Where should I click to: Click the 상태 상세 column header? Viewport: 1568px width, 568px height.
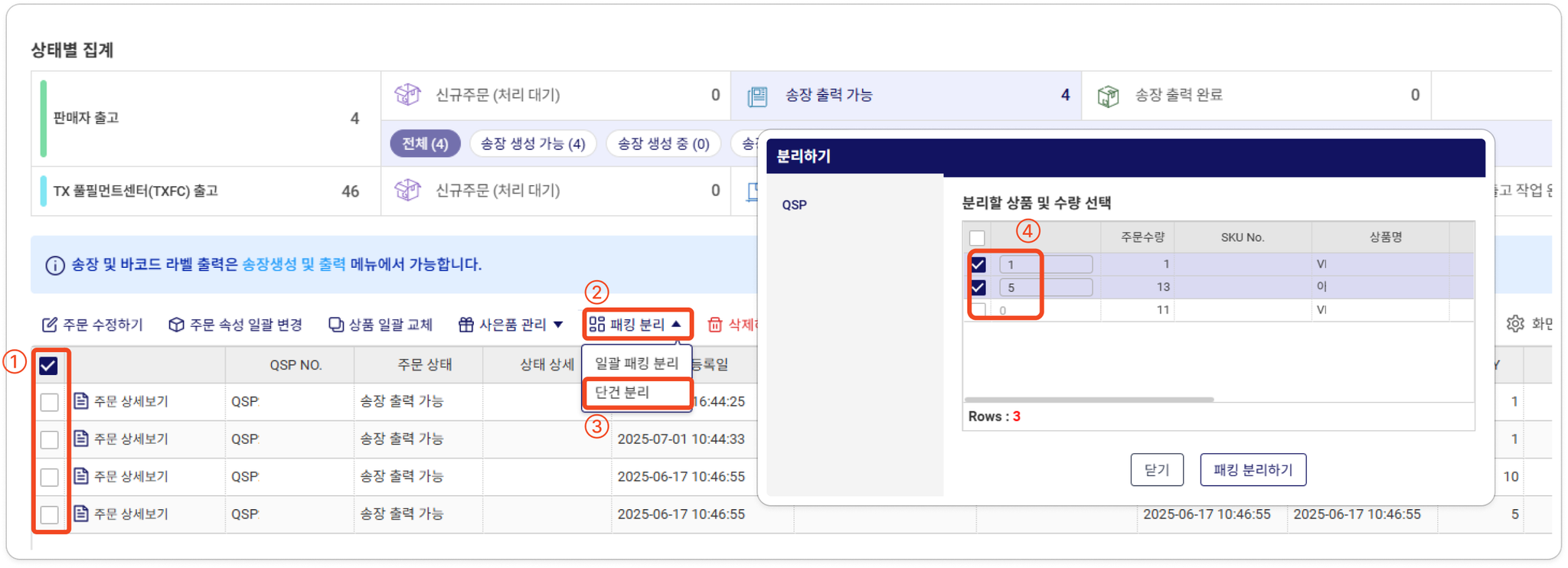547,365
